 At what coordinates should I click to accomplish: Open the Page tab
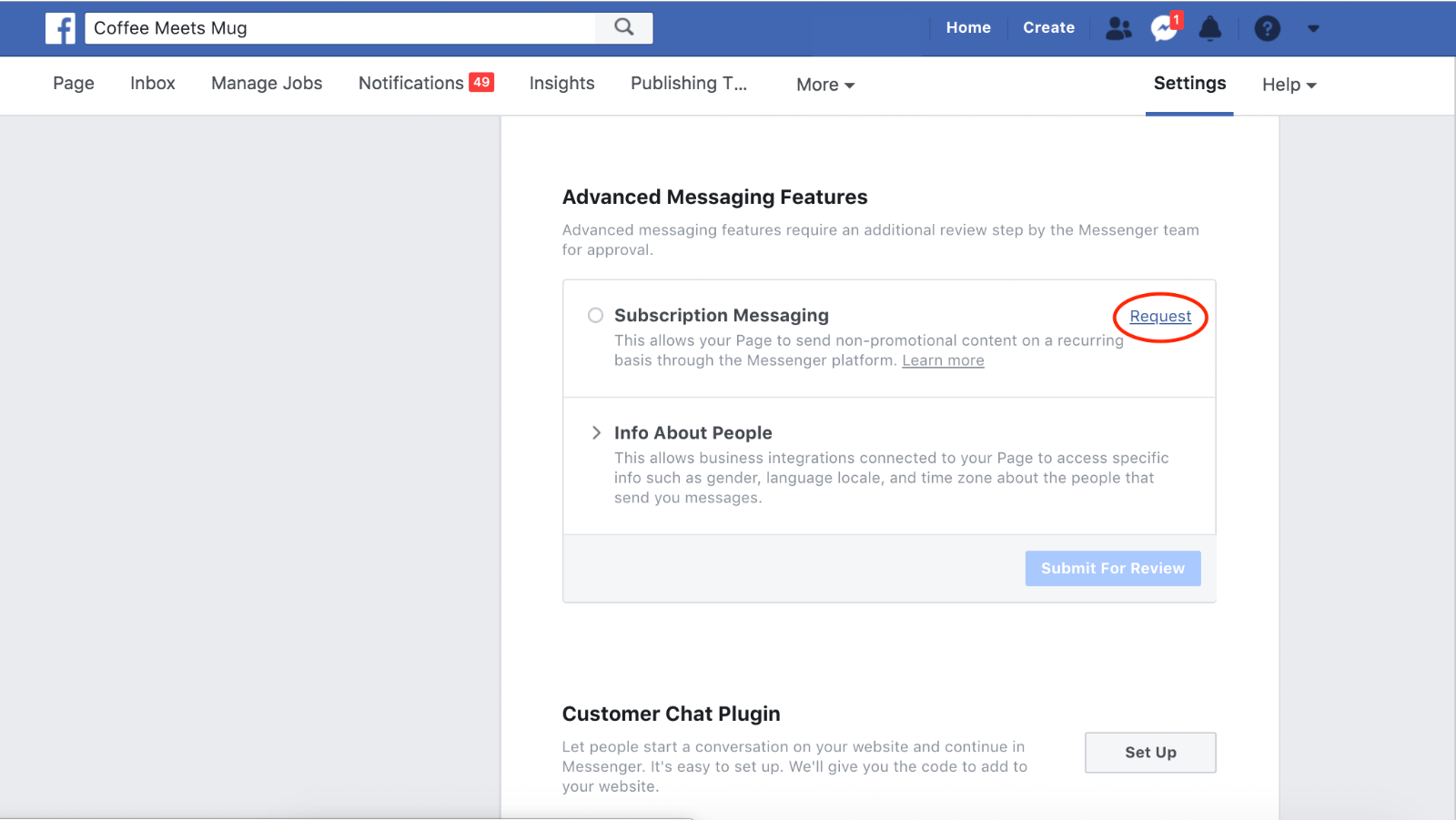(x=74, y=83)
